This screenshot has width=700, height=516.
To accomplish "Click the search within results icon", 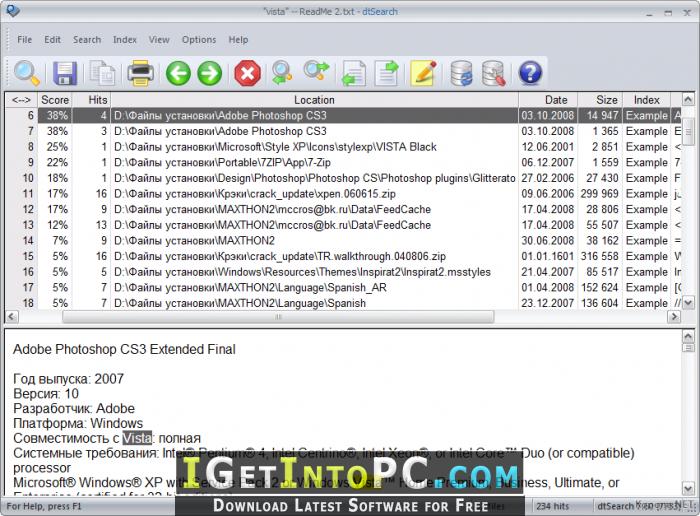I will point(283,73).
